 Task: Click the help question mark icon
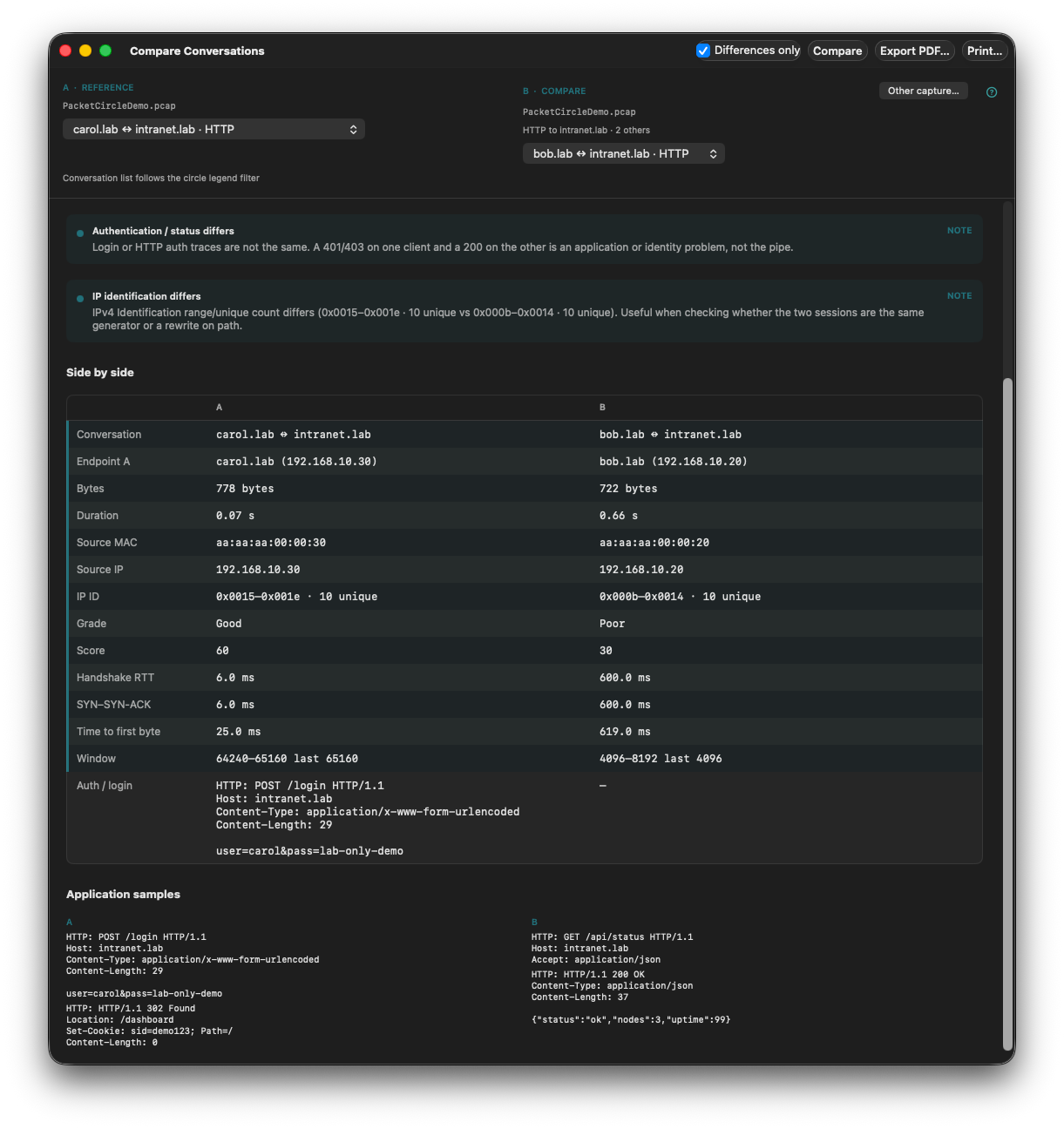(992, 92)
